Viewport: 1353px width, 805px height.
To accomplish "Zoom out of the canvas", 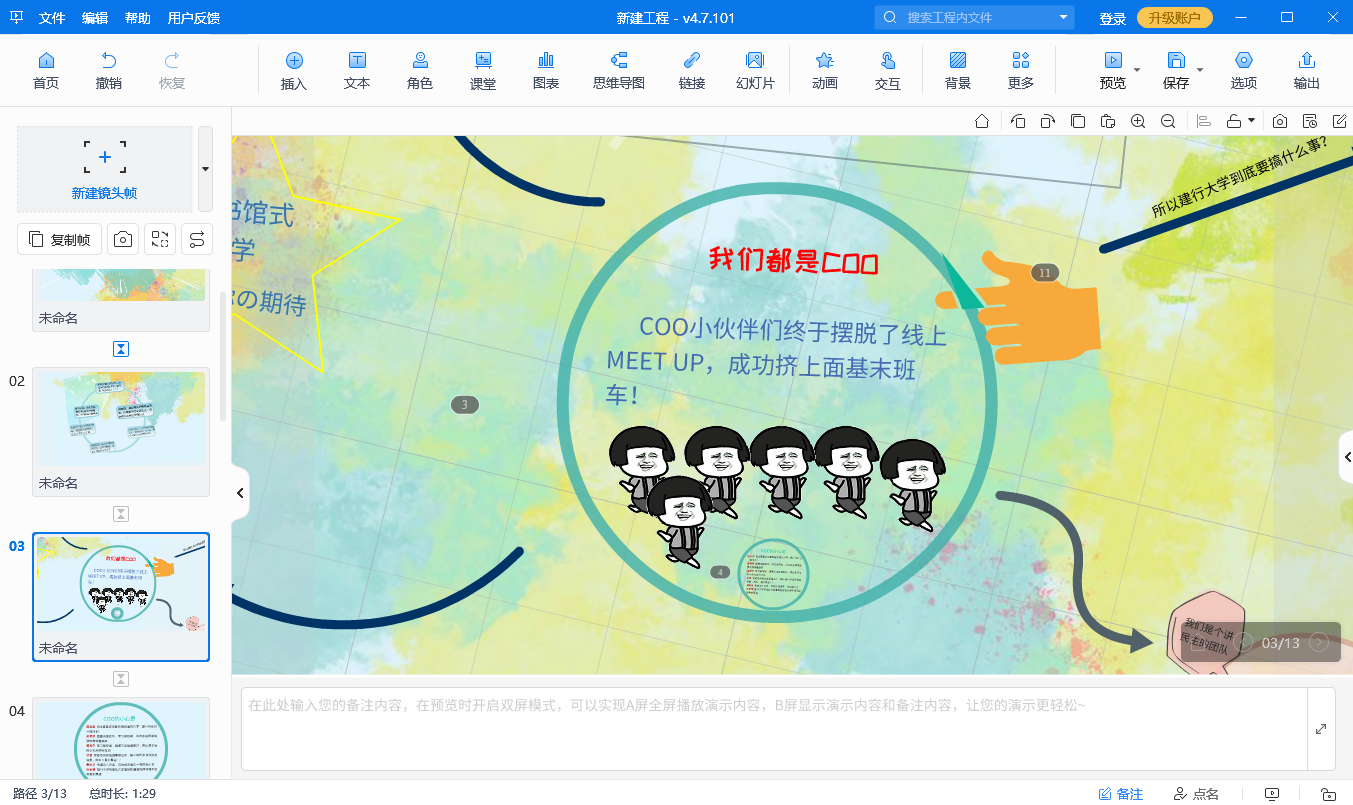I will pos(1168,121).
